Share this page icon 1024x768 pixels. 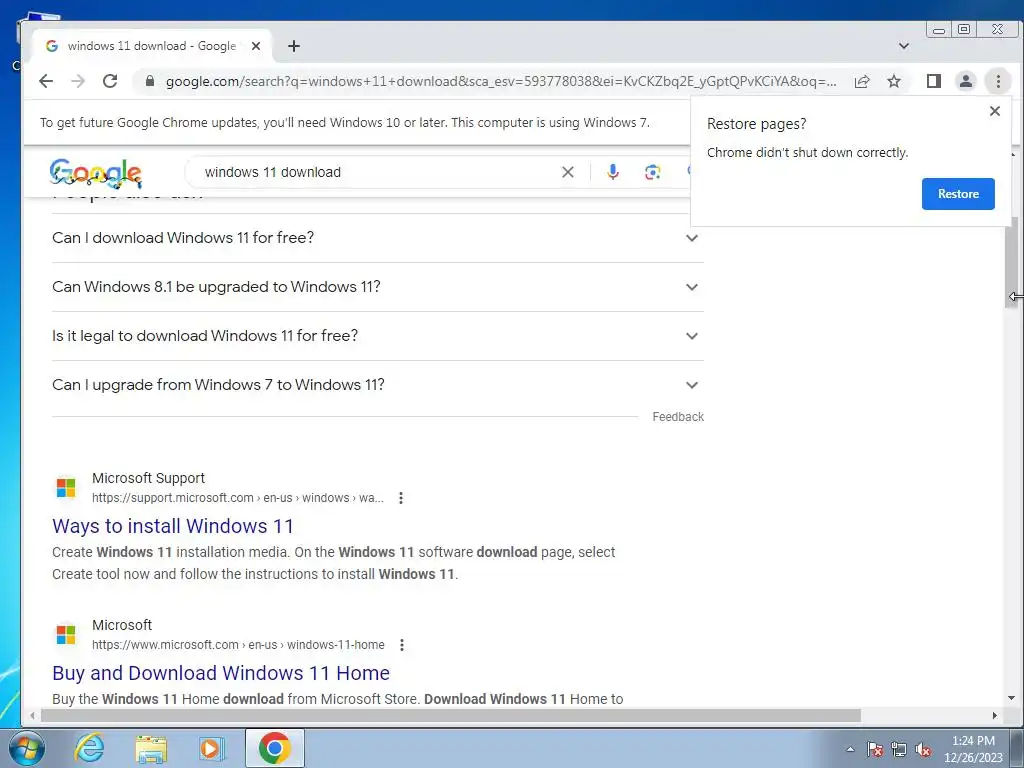[x=862, y=81]
